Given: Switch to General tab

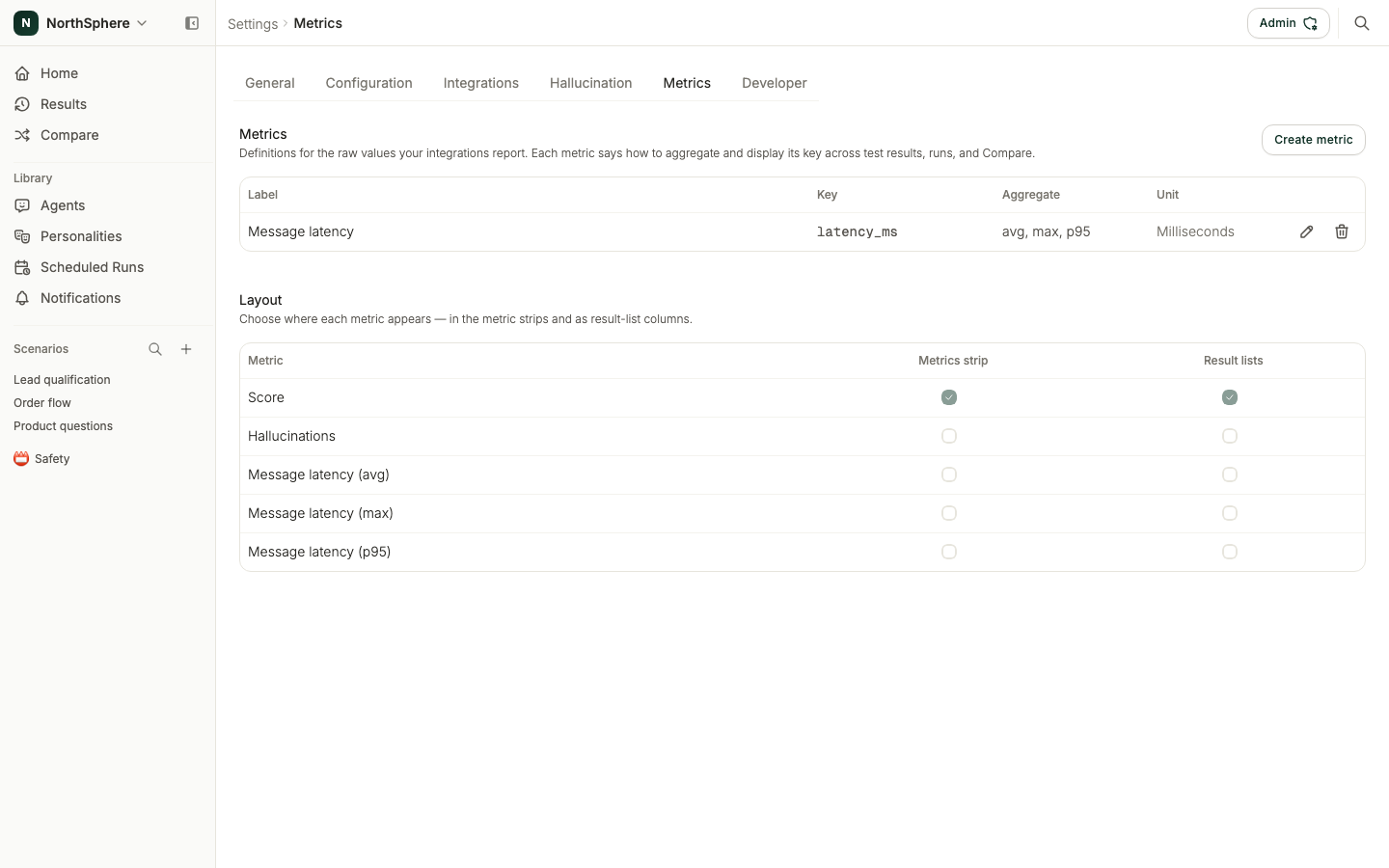Looking at the screenshot, I should coord(270,83).
